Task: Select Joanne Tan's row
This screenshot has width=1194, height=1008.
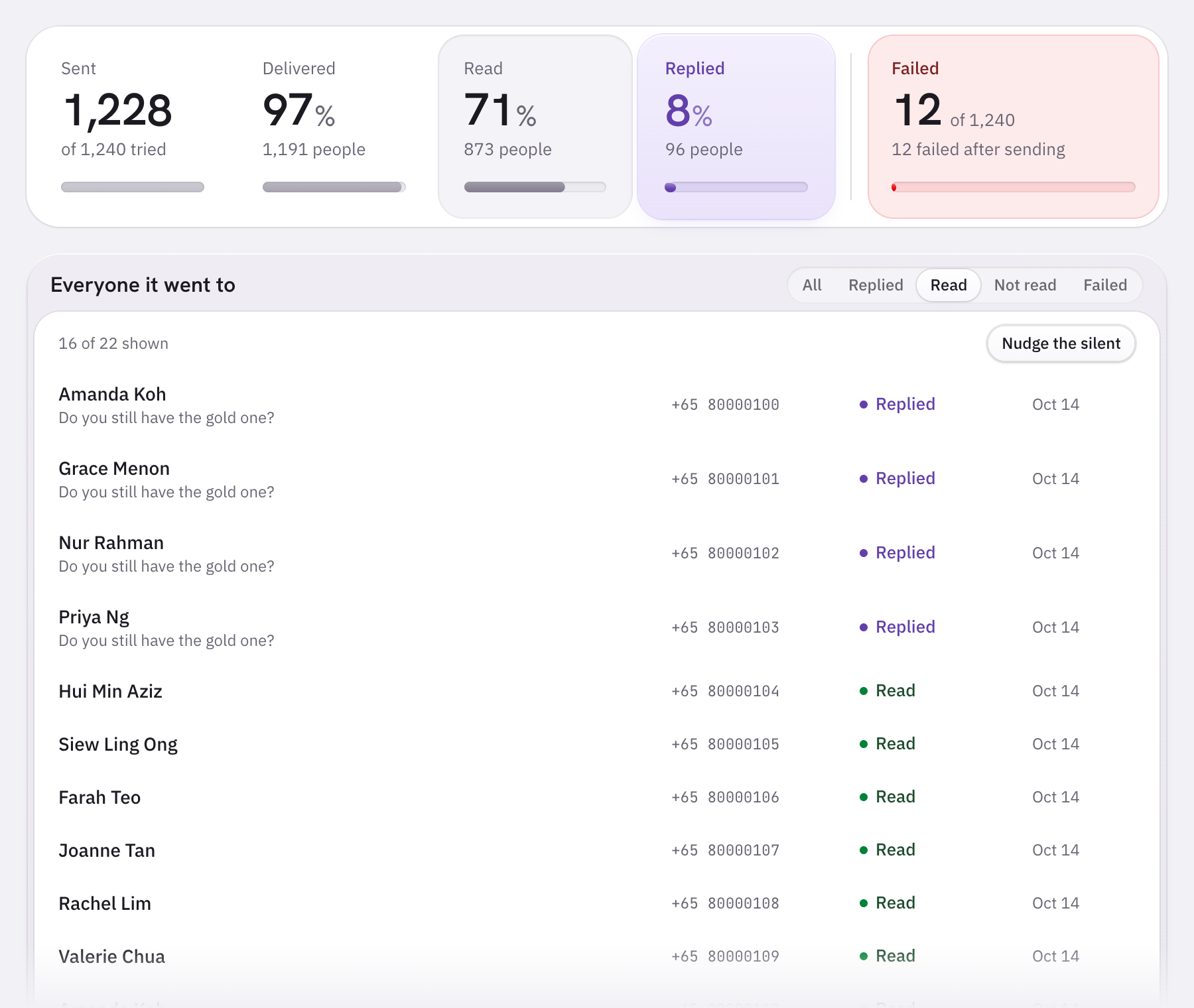Action: pyautogui.click(x=597, y=850)
